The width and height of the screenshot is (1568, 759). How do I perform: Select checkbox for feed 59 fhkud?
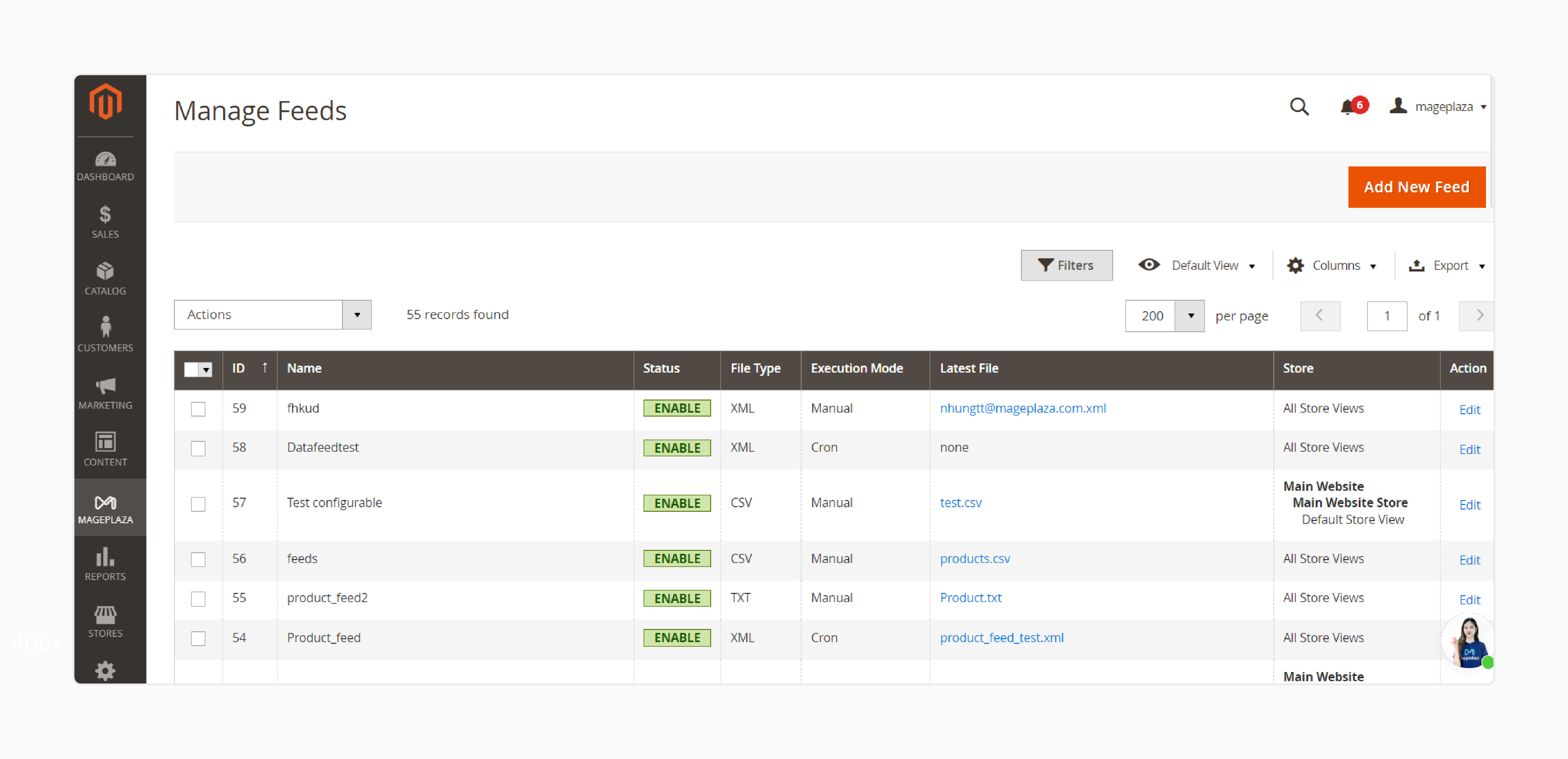click(x=198, y=409)
